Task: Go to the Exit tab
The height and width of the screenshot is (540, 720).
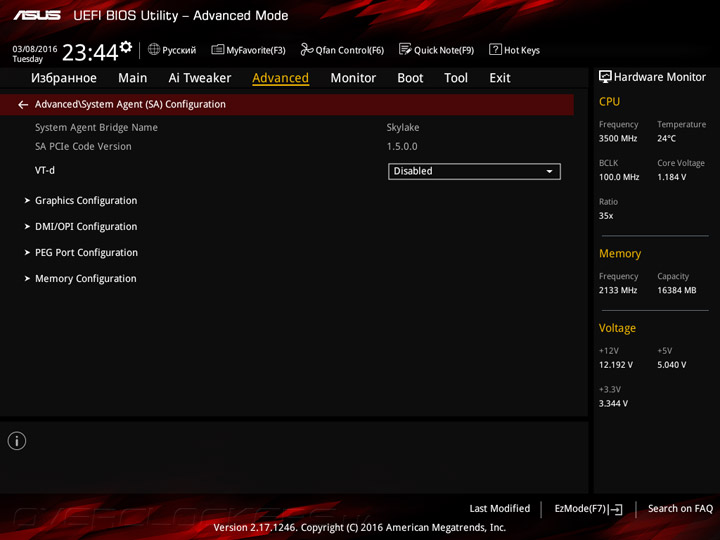Action: click(x=500, y=78)
